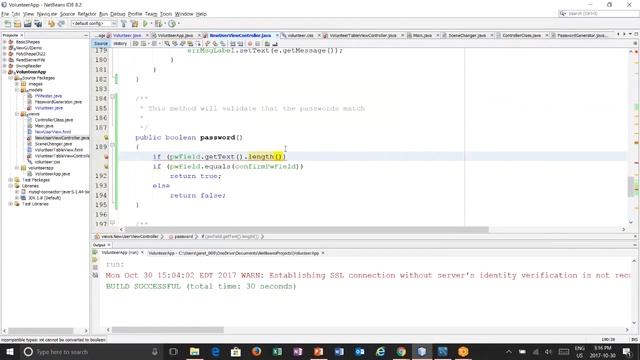The image size is (640, 360).
Task: Click the Redo toolbar icon
Action: tap(61, 24)
